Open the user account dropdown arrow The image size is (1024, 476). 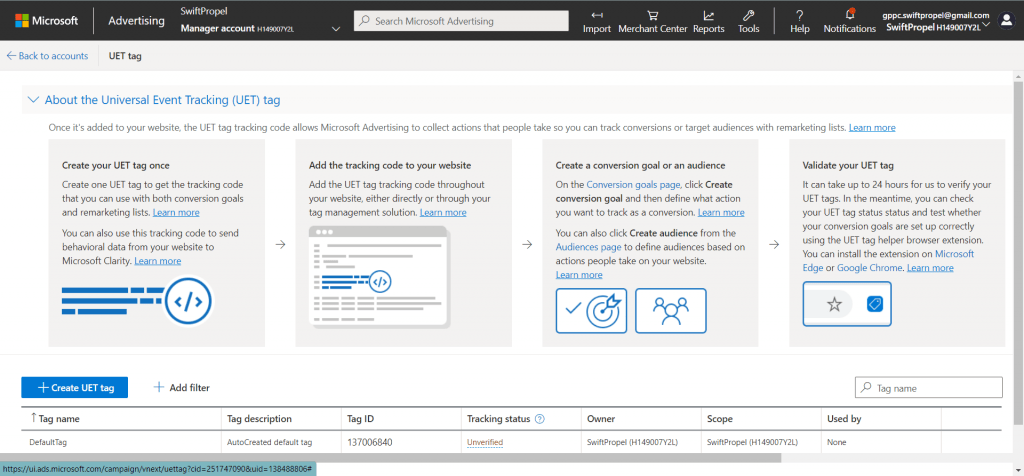click(986, 25)
